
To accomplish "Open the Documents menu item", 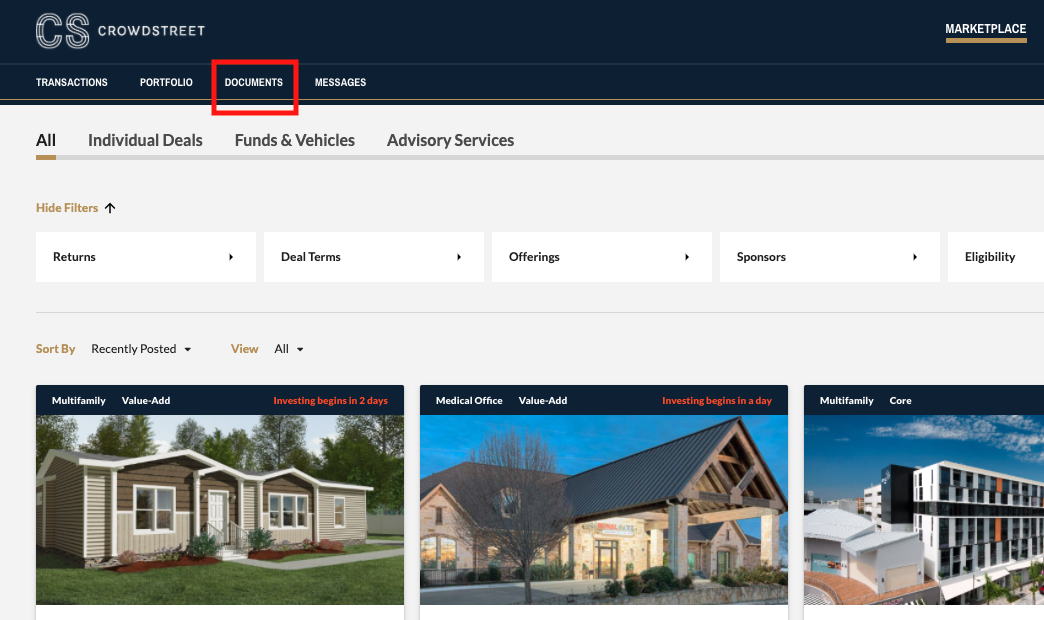I will (x=254, y=83).
